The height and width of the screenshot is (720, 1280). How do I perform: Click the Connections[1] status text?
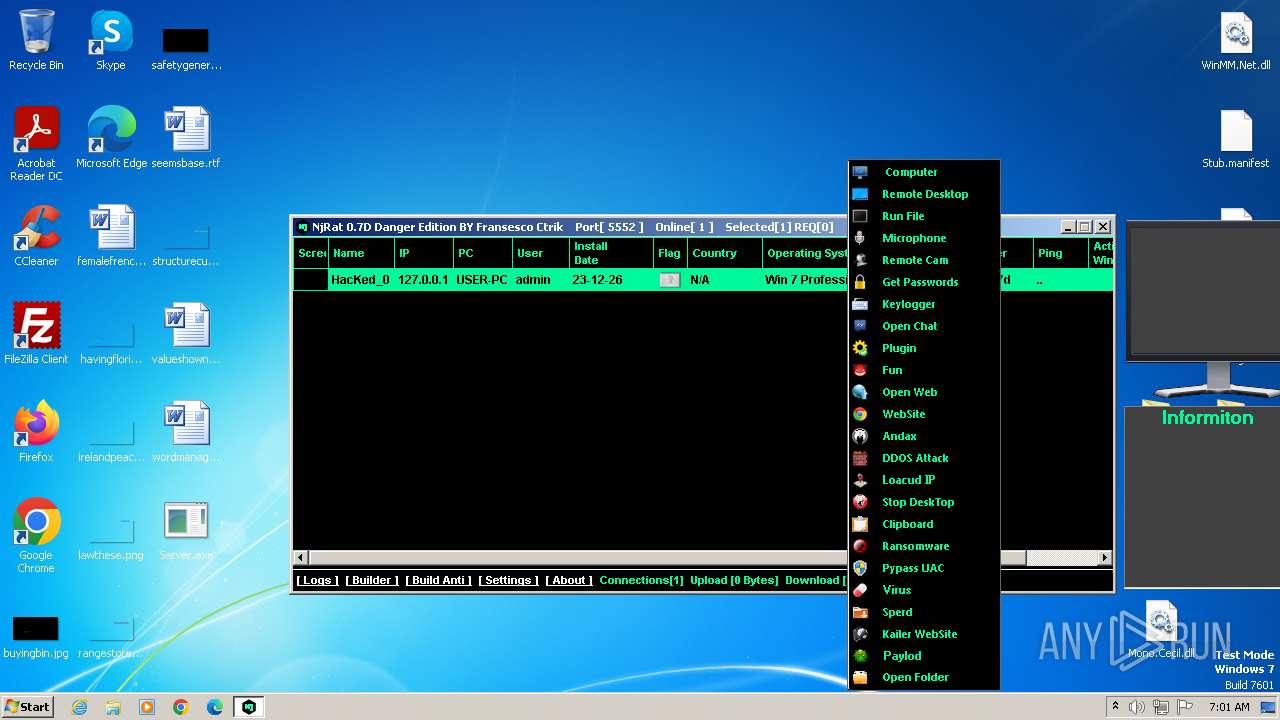(x=641, y=580)
